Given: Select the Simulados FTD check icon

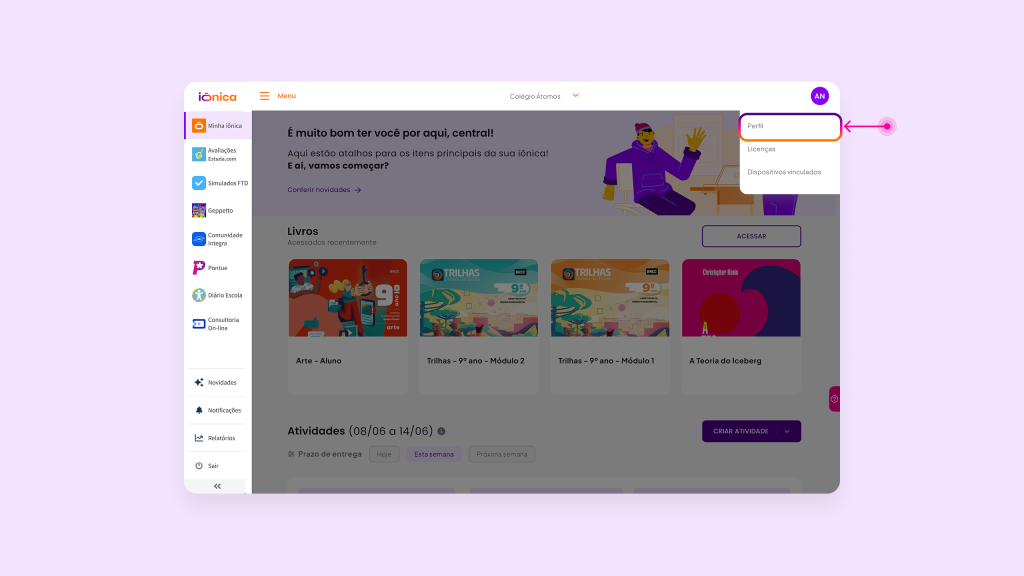Looking at the screenshot, I should (x=199, y=183).
